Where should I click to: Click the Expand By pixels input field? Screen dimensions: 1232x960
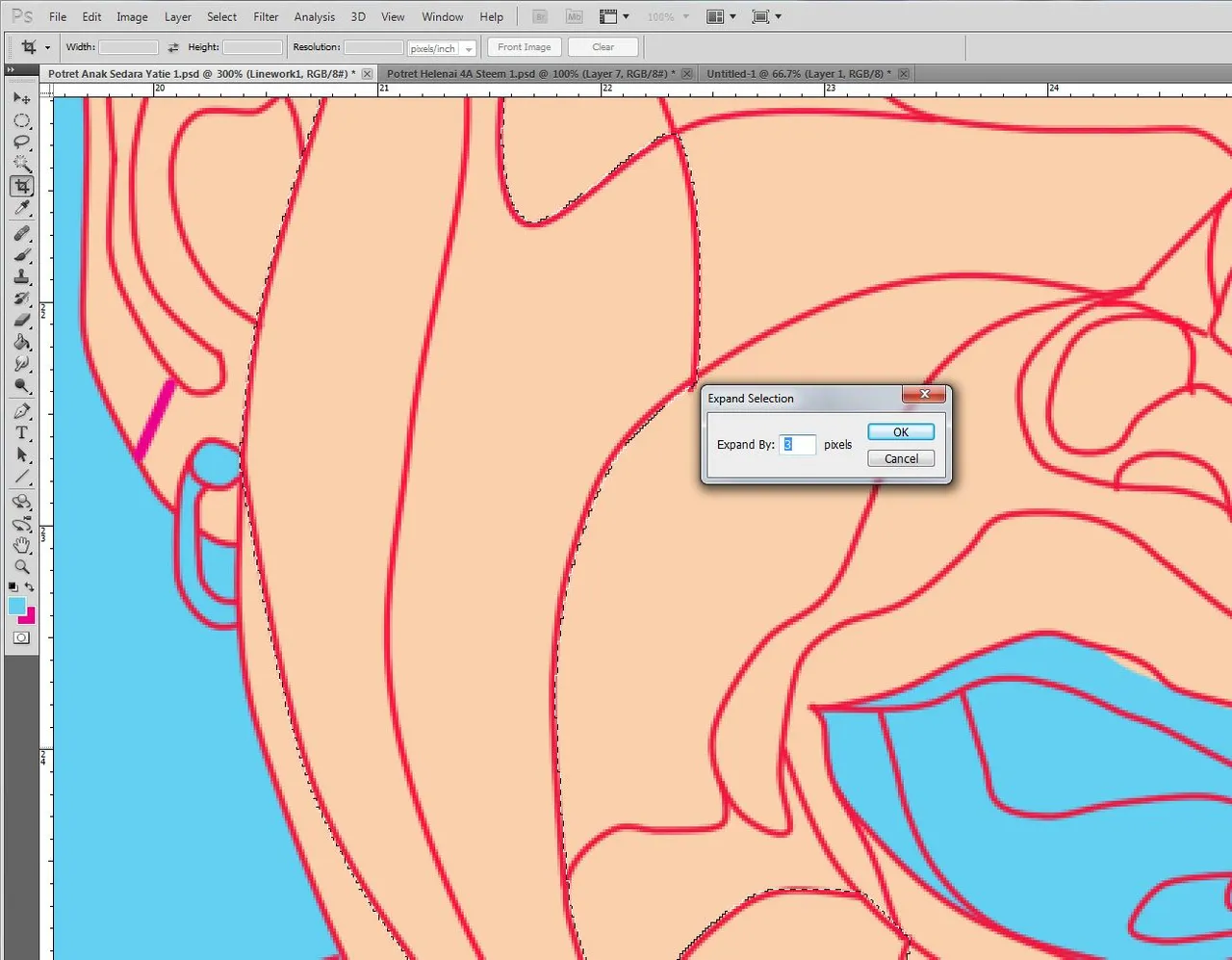pyautogui.click(x=797, y=444)
